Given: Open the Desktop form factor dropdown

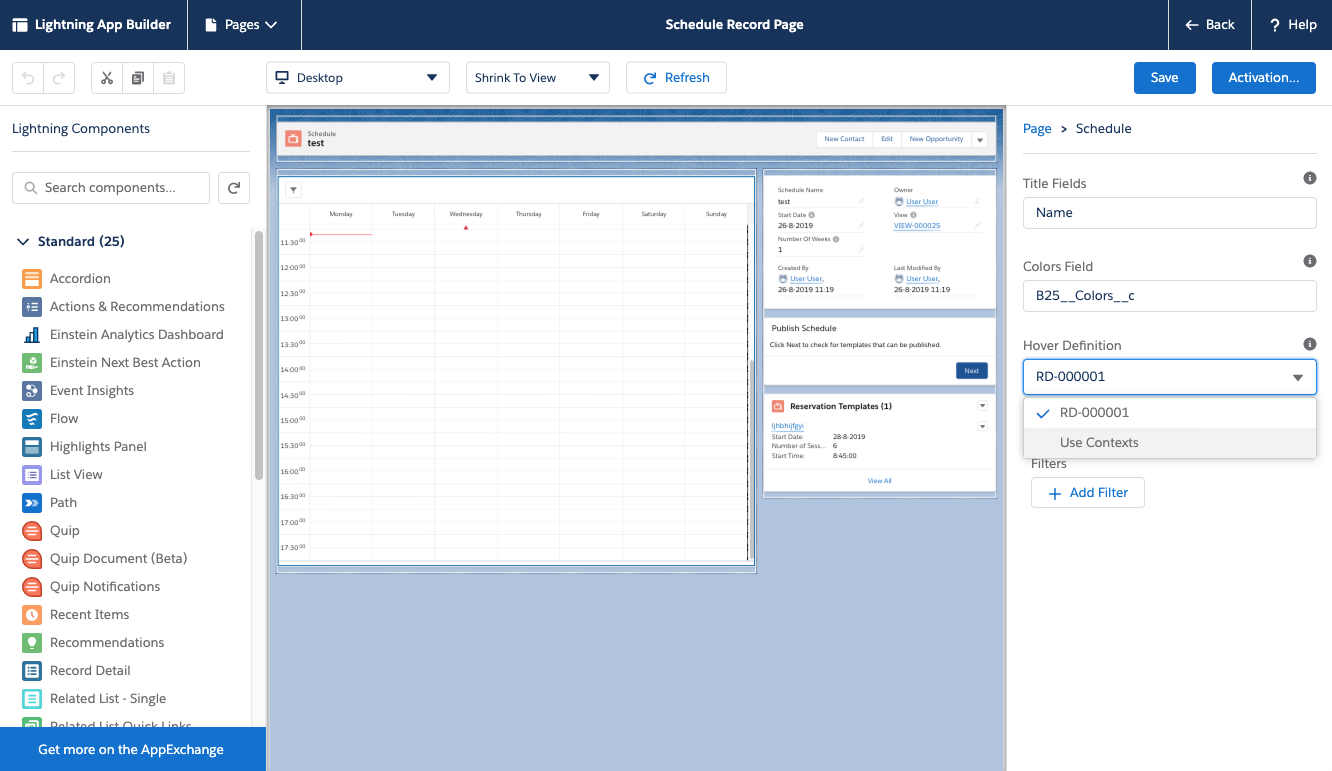Looking at the screenshot, I should coord(357,78).
